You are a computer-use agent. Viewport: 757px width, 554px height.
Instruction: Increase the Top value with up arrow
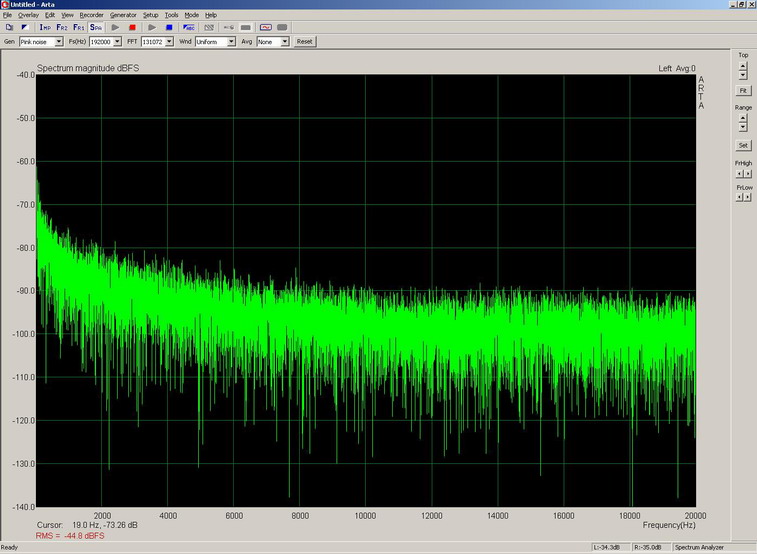click(743, 66)
